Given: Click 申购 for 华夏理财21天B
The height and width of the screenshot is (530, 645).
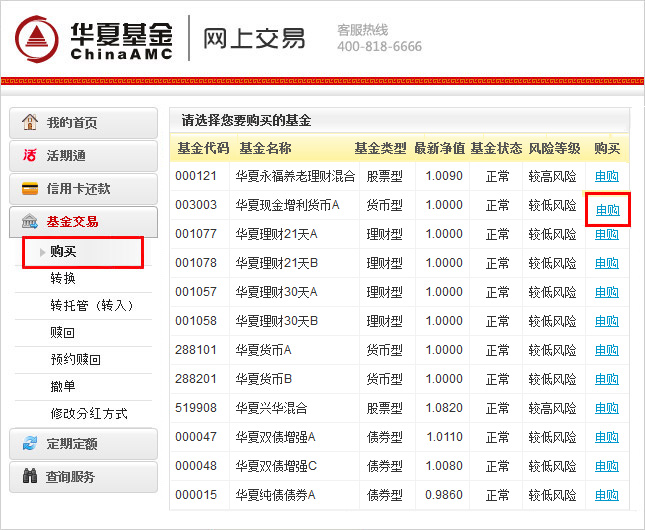Looking at the screenshot, I should pos(607,263).
